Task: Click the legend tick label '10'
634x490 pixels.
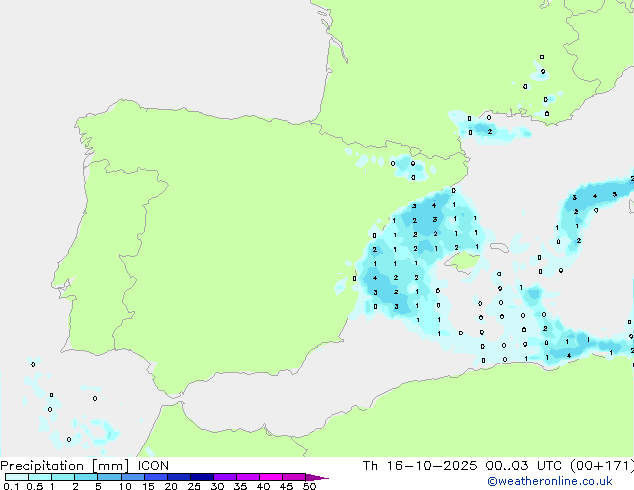Action: tap(125, 486)
